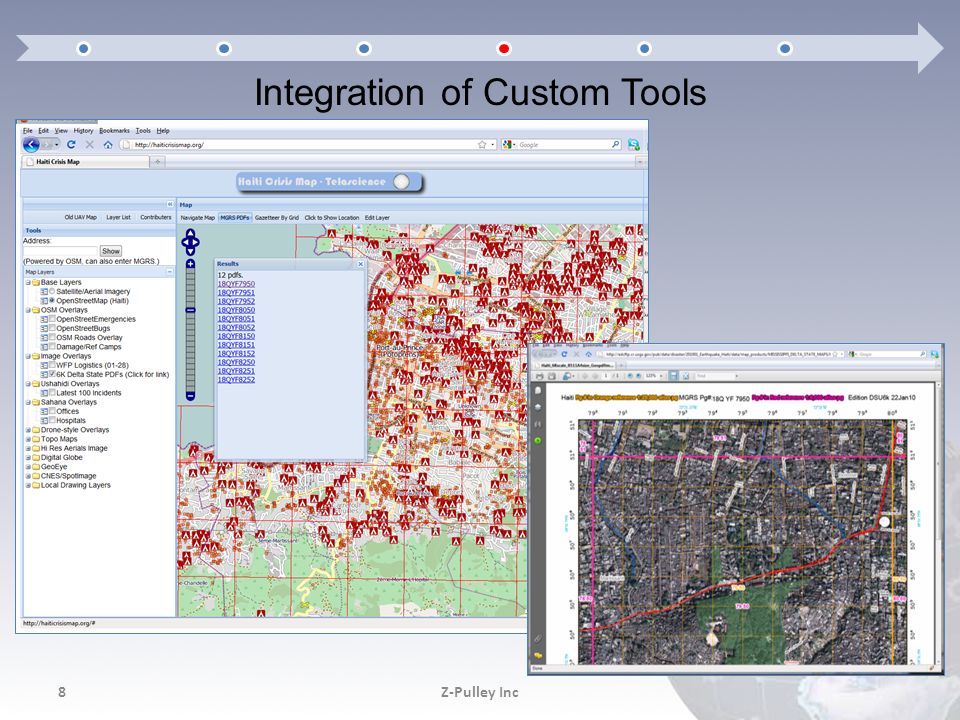Click the Base Layers folder icon

36,283
